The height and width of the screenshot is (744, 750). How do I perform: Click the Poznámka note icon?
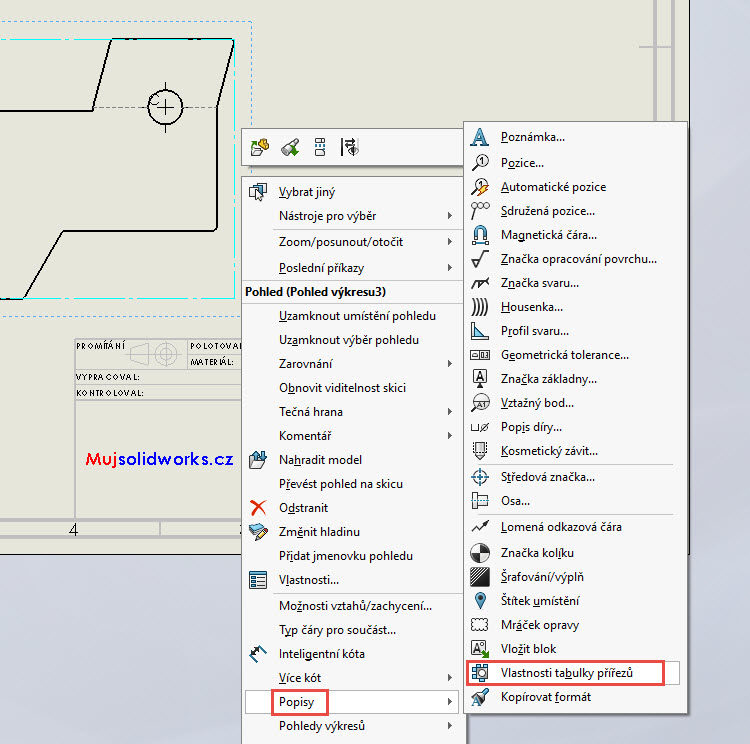[x=480, y=137]
